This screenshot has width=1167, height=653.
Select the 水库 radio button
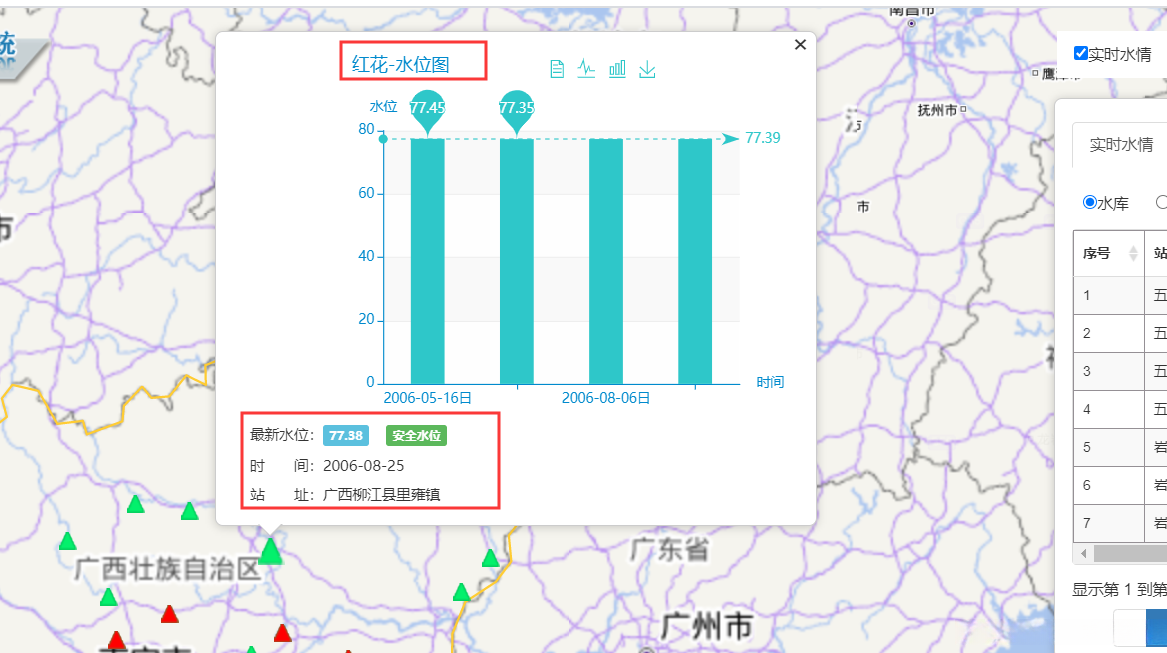pos(1090,203)
